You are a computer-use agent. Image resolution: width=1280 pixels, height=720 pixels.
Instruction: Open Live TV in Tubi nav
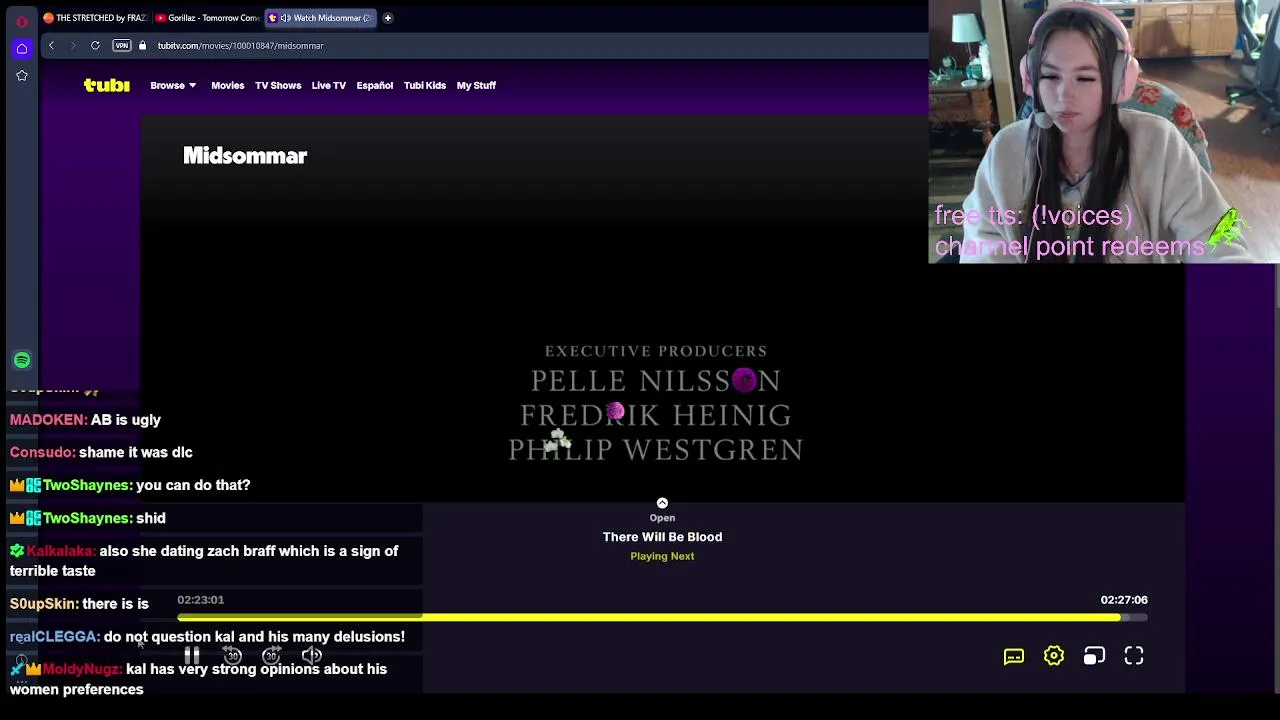(x=329, y=85)
